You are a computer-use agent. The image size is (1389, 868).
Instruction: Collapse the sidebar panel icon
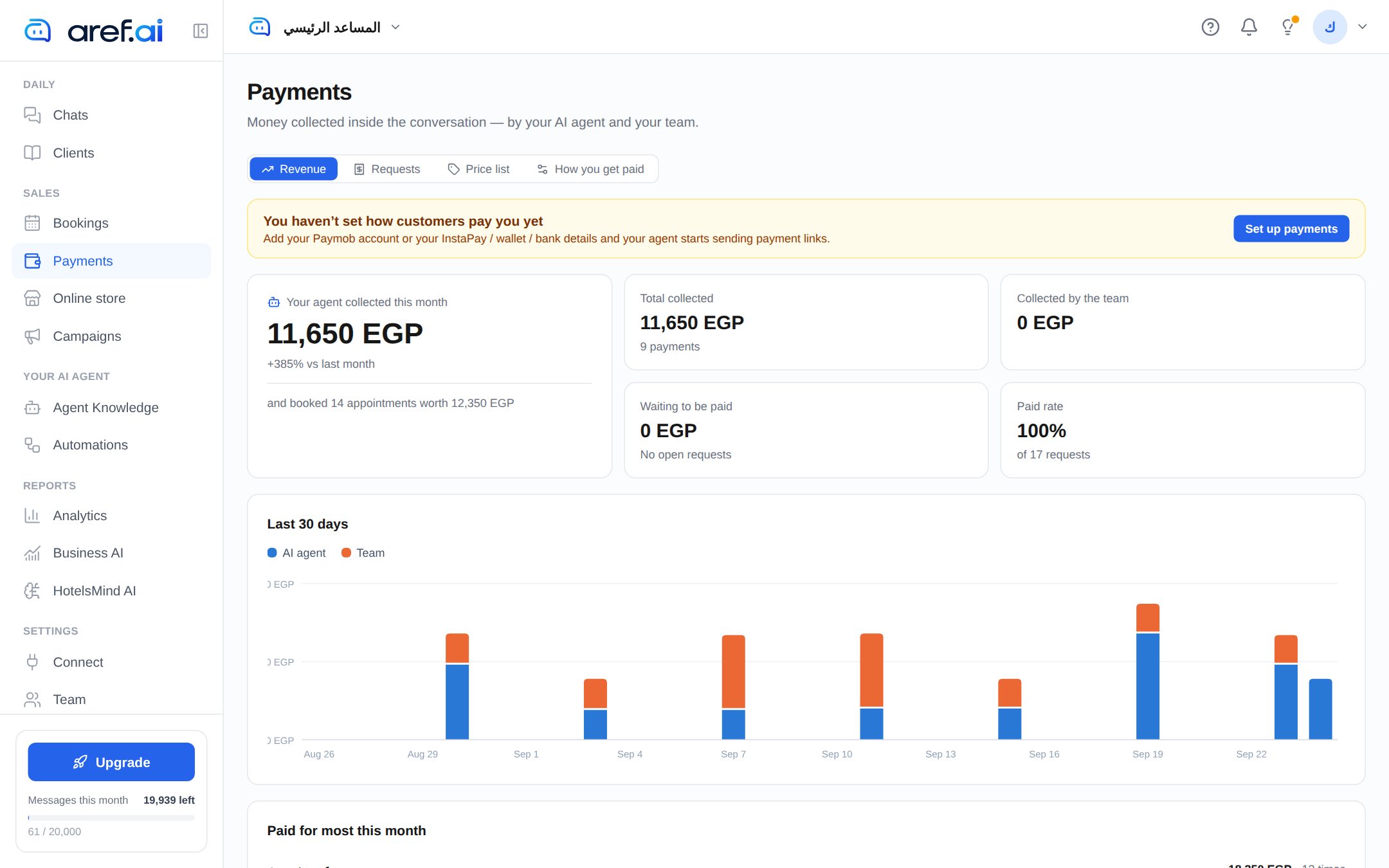200,31
